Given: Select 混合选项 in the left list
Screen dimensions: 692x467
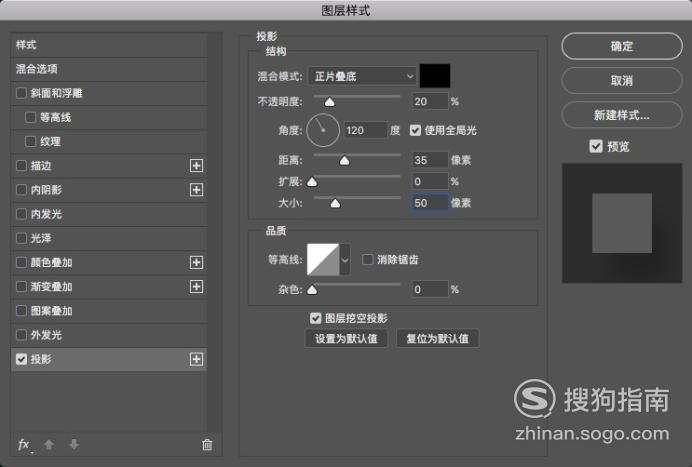Looking at the screenshot, I should click(109, 69).
